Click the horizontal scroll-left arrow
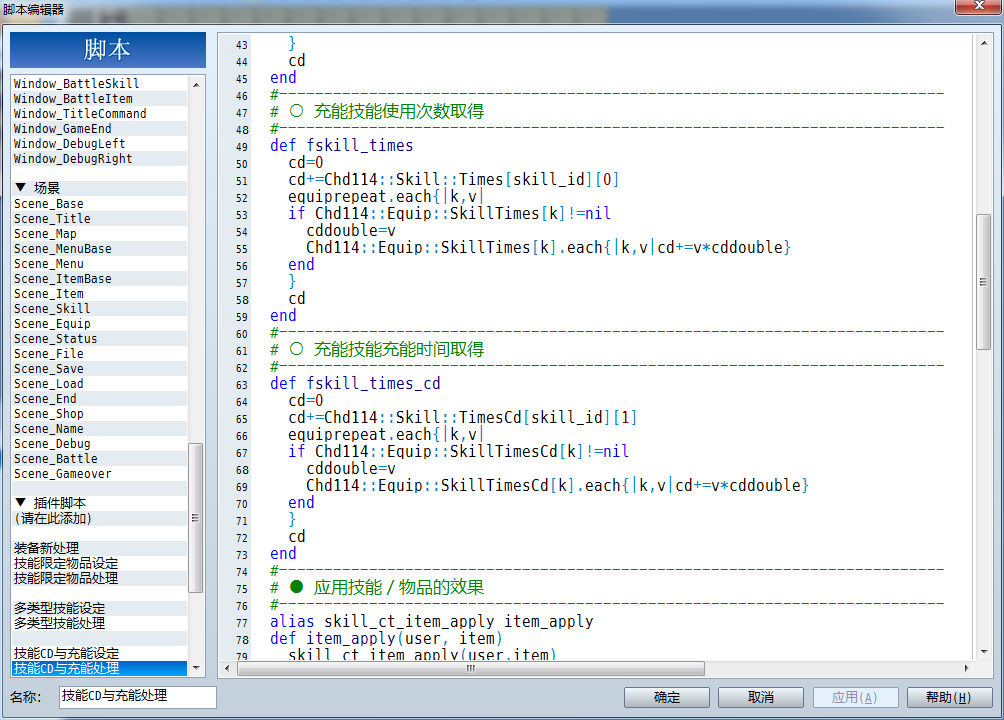 tap(227, 668)
